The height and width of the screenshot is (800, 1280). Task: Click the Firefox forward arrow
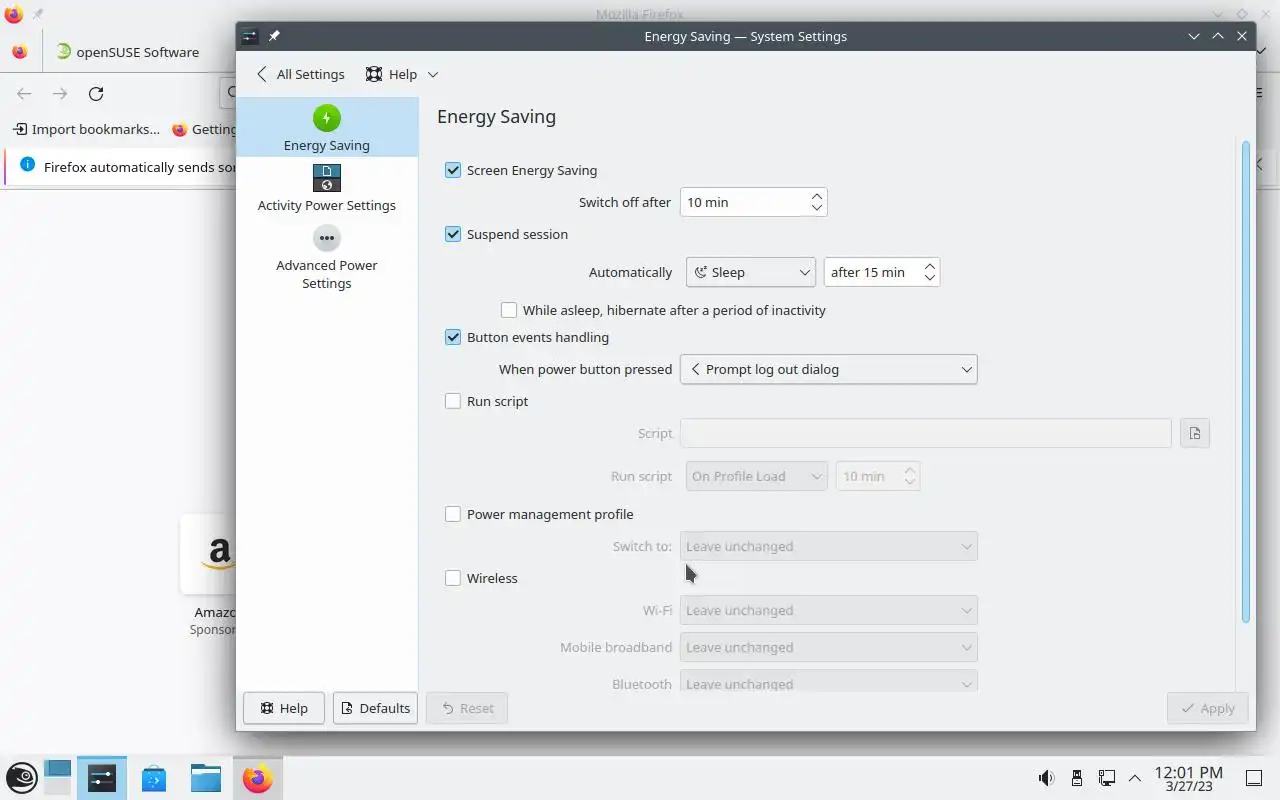point(60,94)
